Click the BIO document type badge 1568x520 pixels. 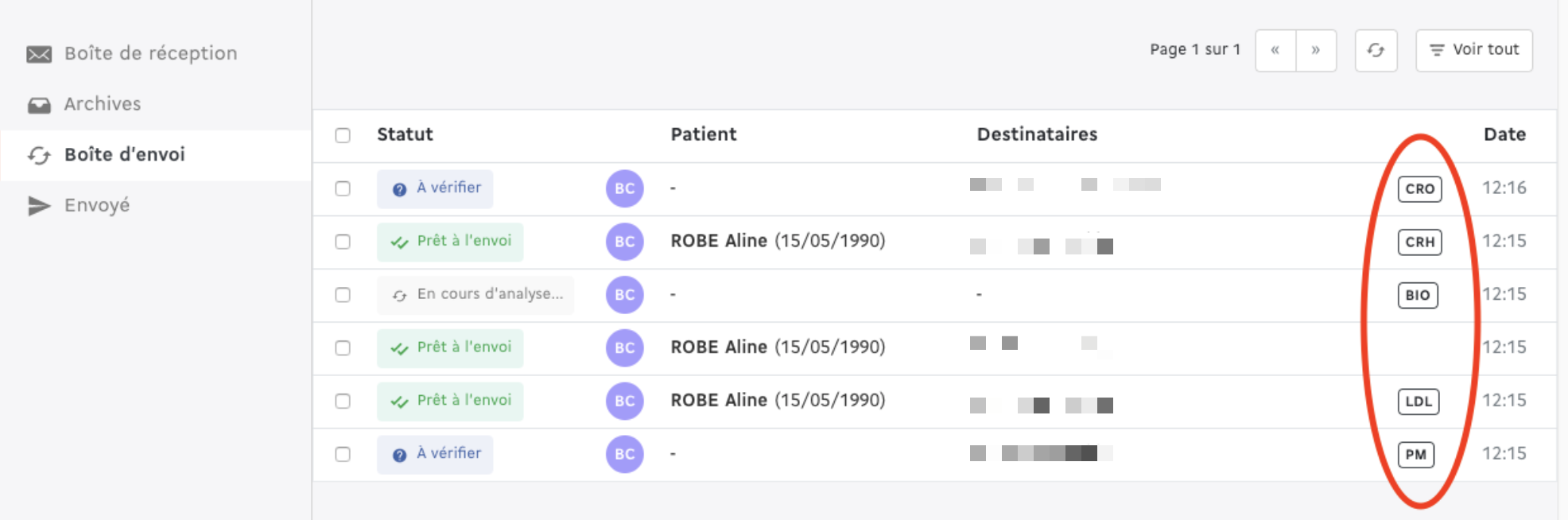click(1418, 295)
